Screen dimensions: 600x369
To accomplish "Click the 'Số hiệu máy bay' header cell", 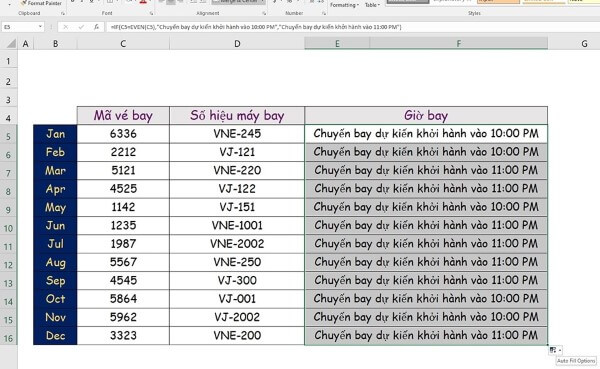I will pyautogui.click(x=237, y=116).
